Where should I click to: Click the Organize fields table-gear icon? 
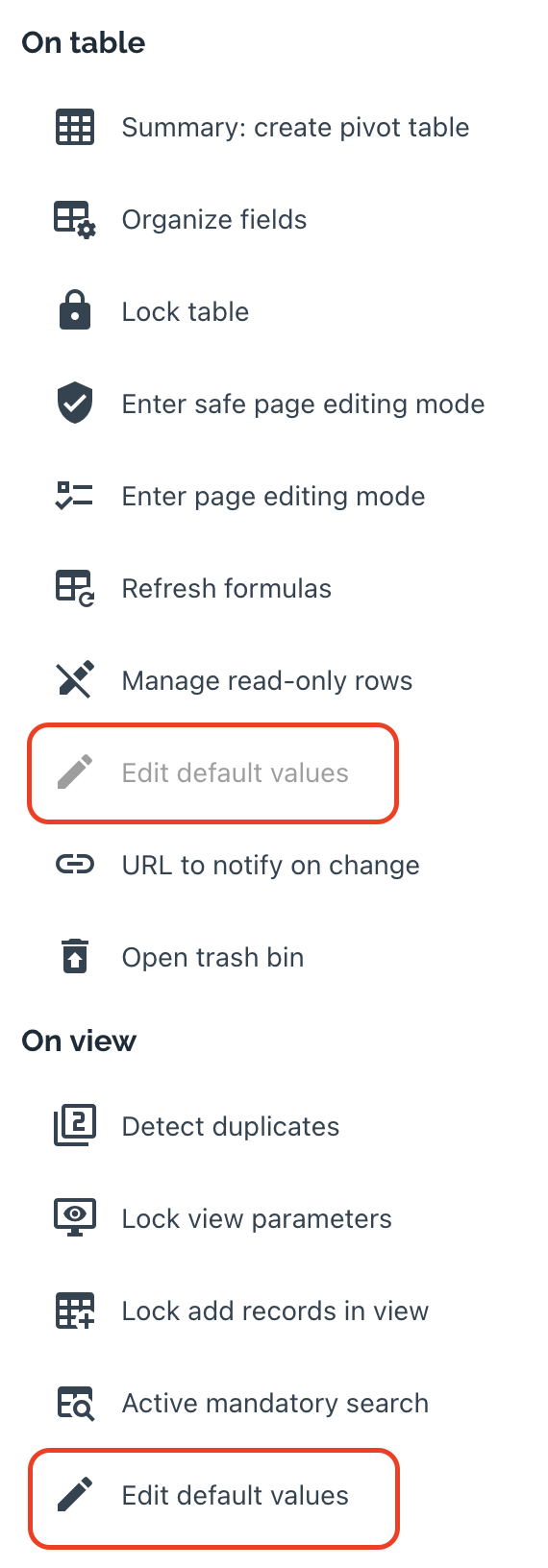pos(75,220)
